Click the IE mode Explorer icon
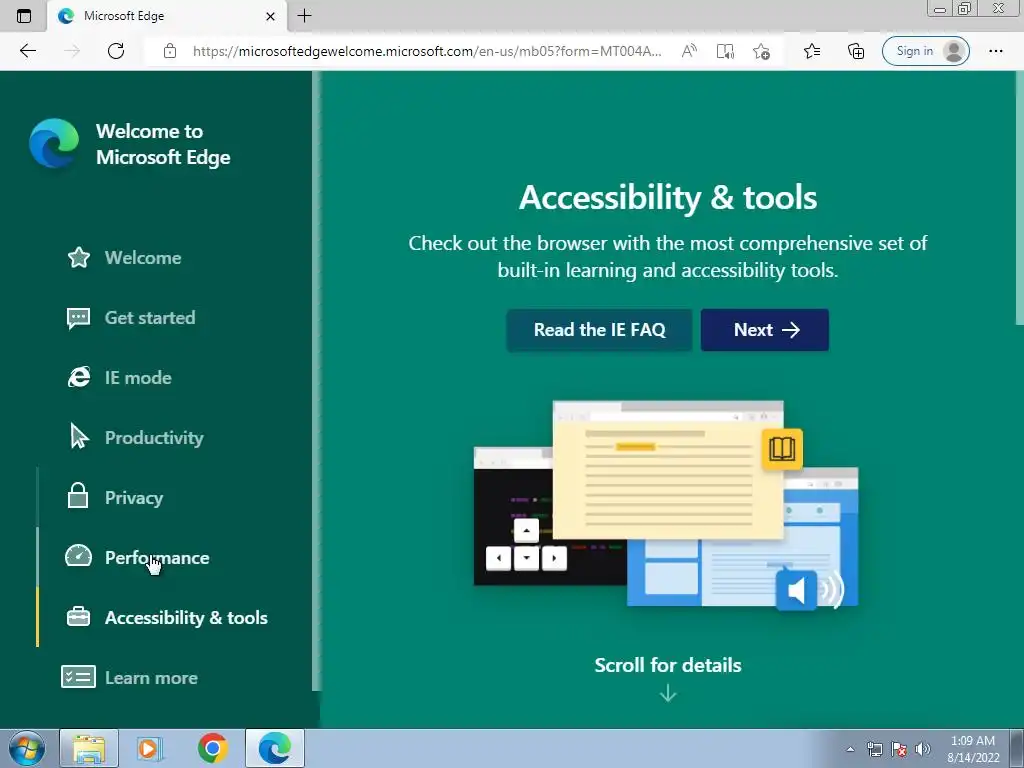The image size is (1024, 768). click(x=79, y=377)
